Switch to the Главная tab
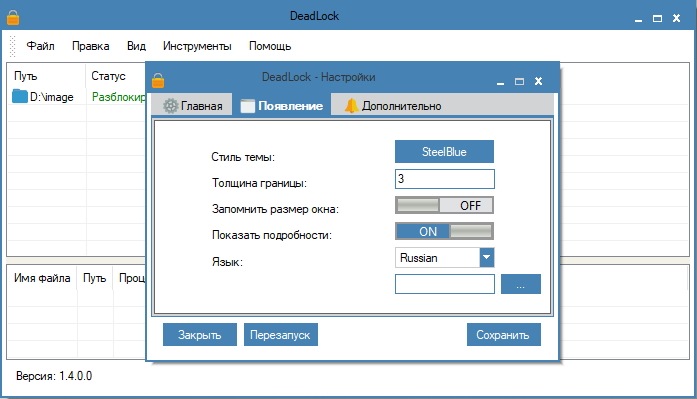 (x=192, y=106)
